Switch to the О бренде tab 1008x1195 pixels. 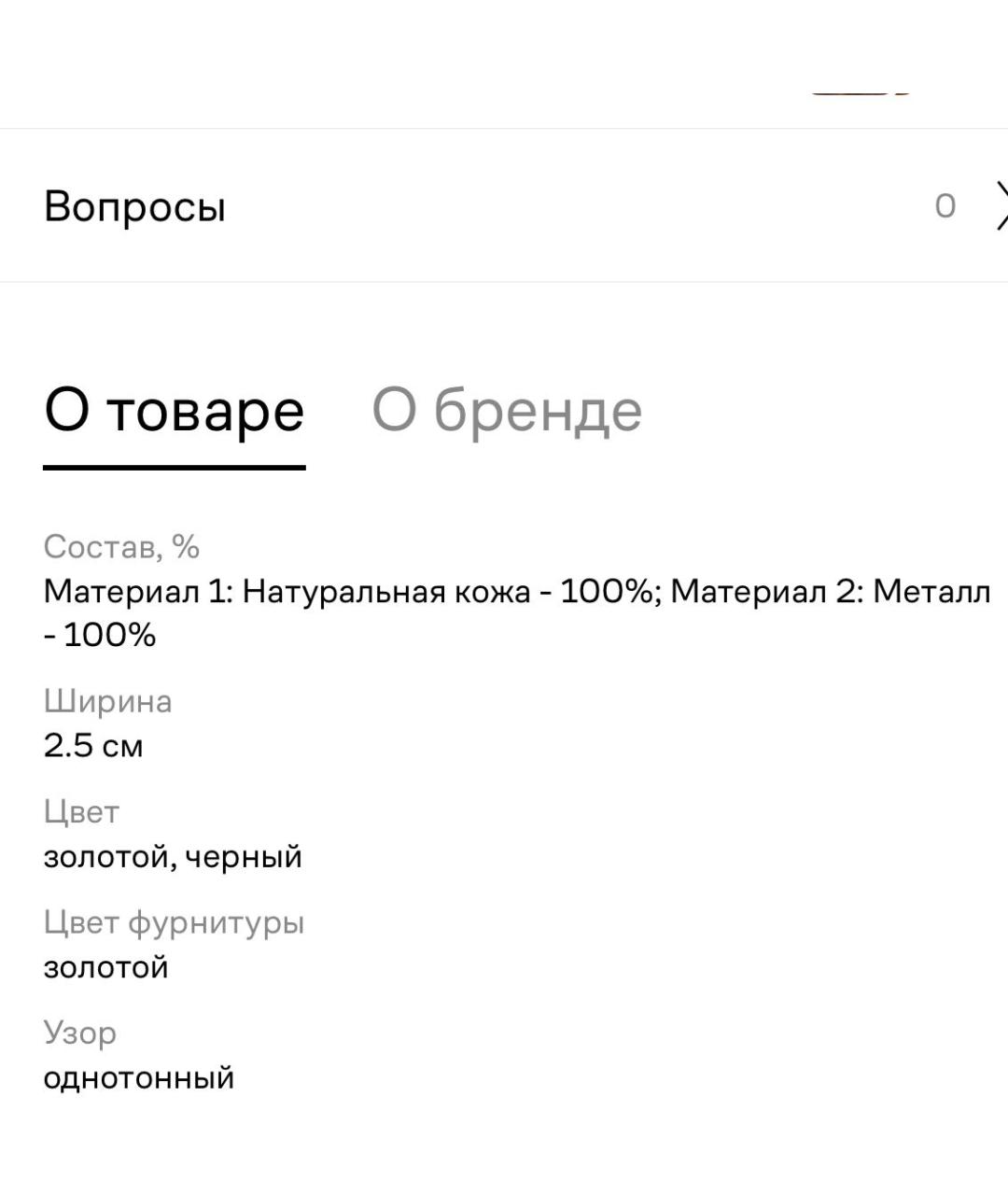click(507, 411)
